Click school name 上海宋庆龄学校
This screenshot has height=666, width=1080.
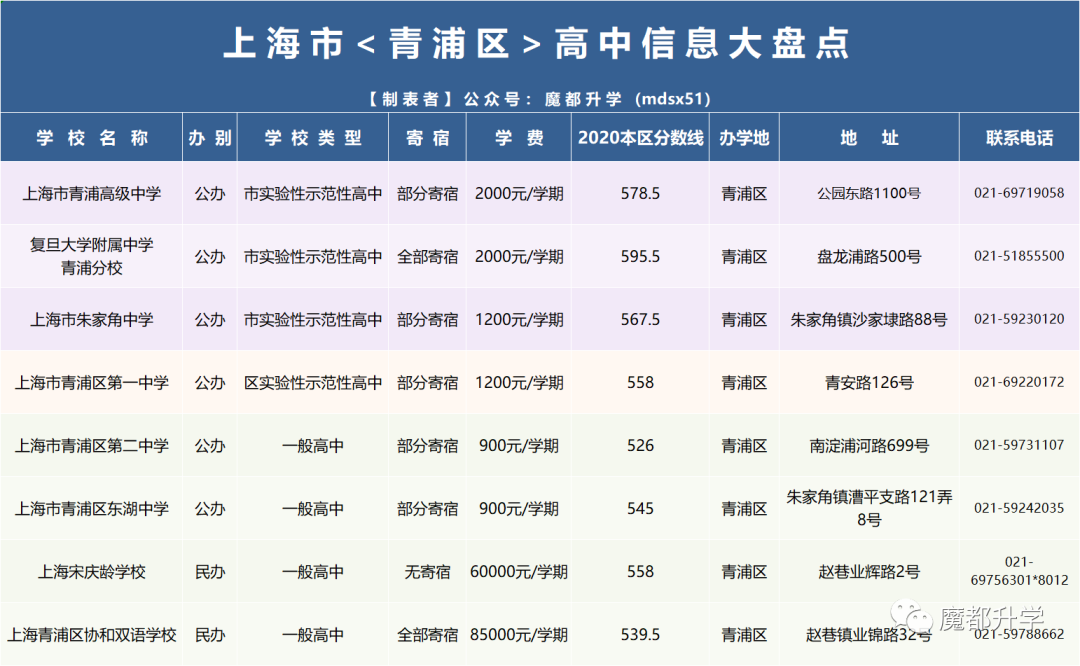coord(92,572)
